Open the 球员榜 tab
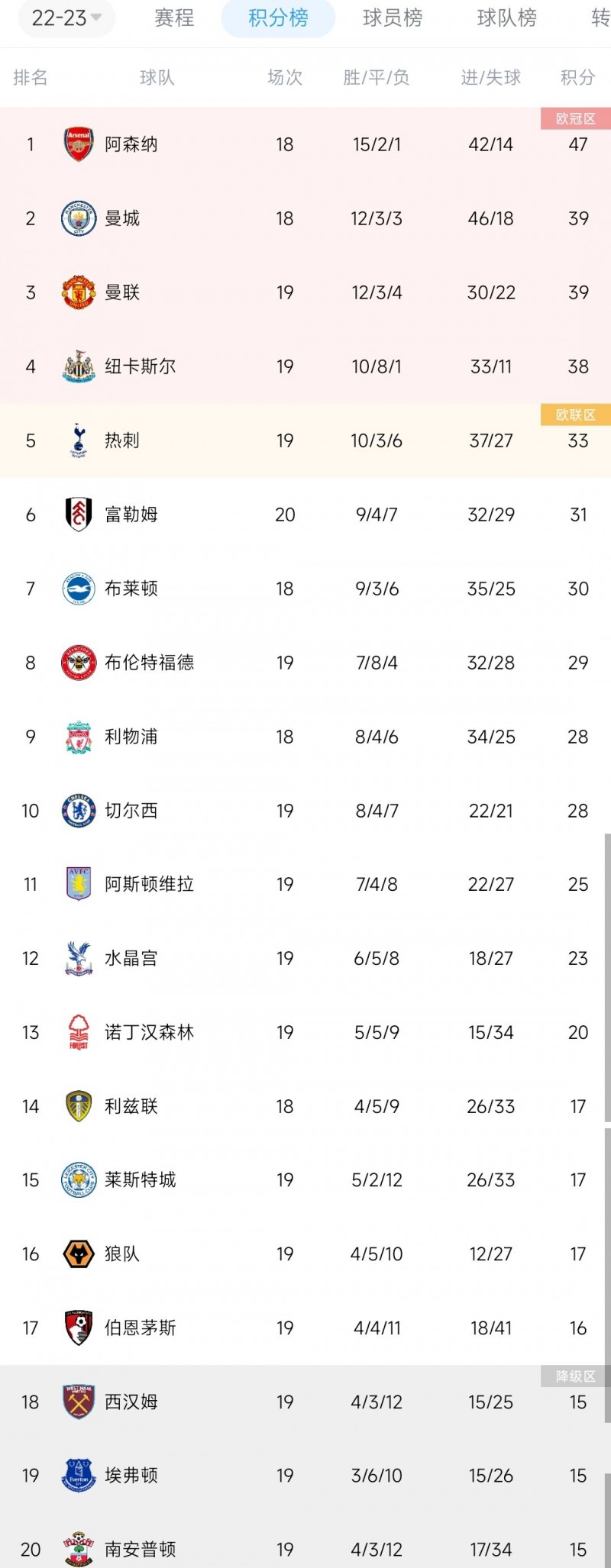The height and width of the screenshot is (1568, 611). click(393, 18)
